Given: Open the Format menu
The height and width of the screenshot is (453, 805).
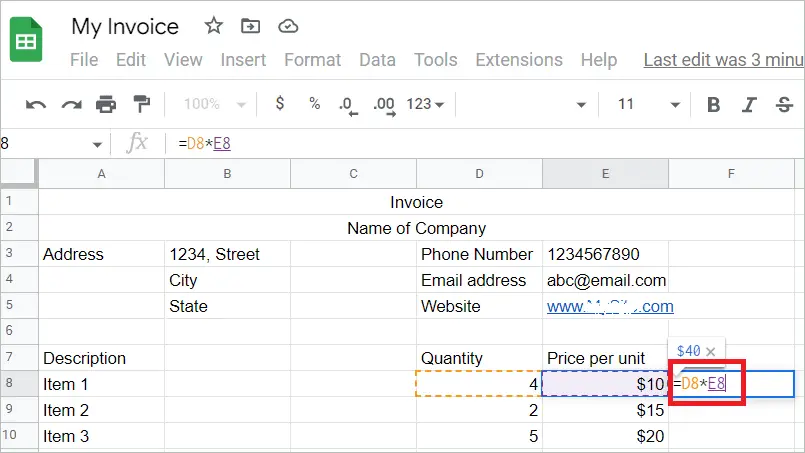Looking at the screenshot, I should [x=313, y=60].
